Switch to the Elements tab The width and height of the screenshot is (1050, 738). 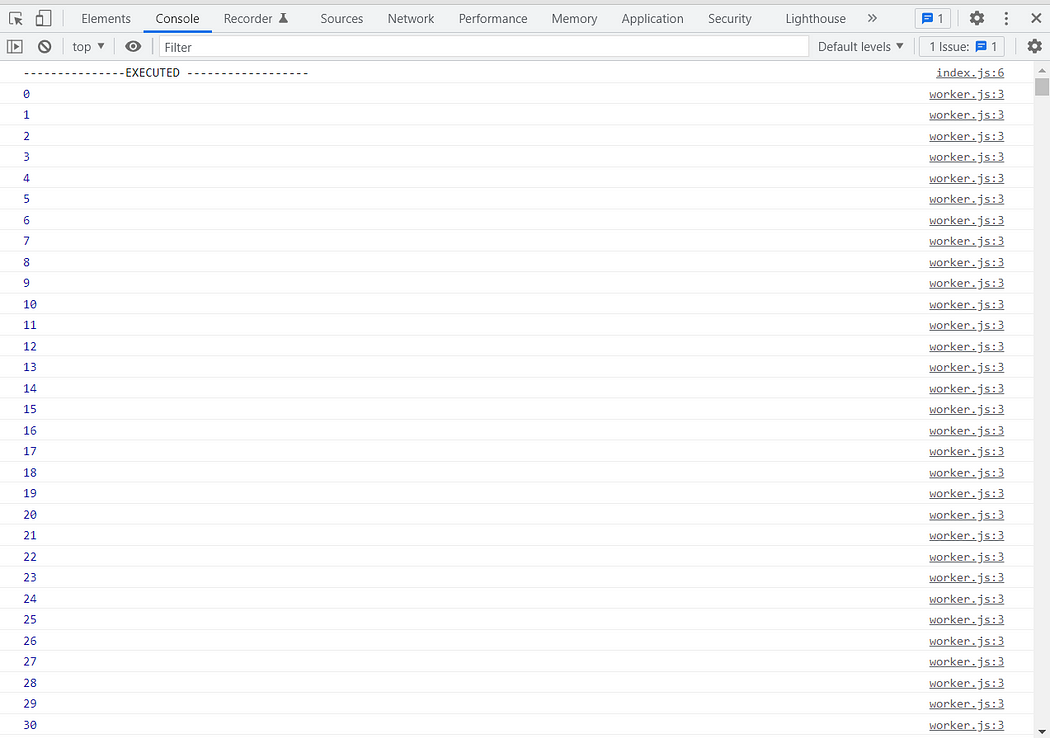coord(106,19)
